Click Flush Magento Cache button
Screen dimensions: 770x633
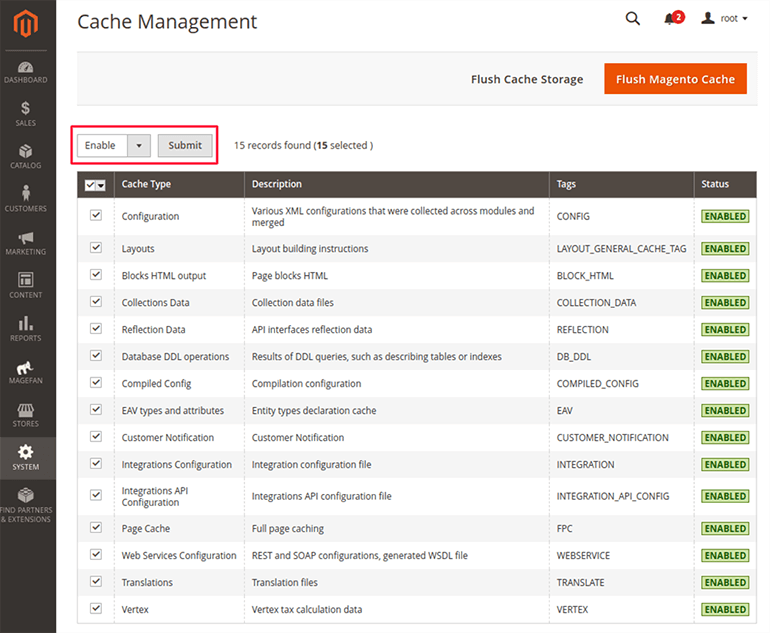[675, 79]
